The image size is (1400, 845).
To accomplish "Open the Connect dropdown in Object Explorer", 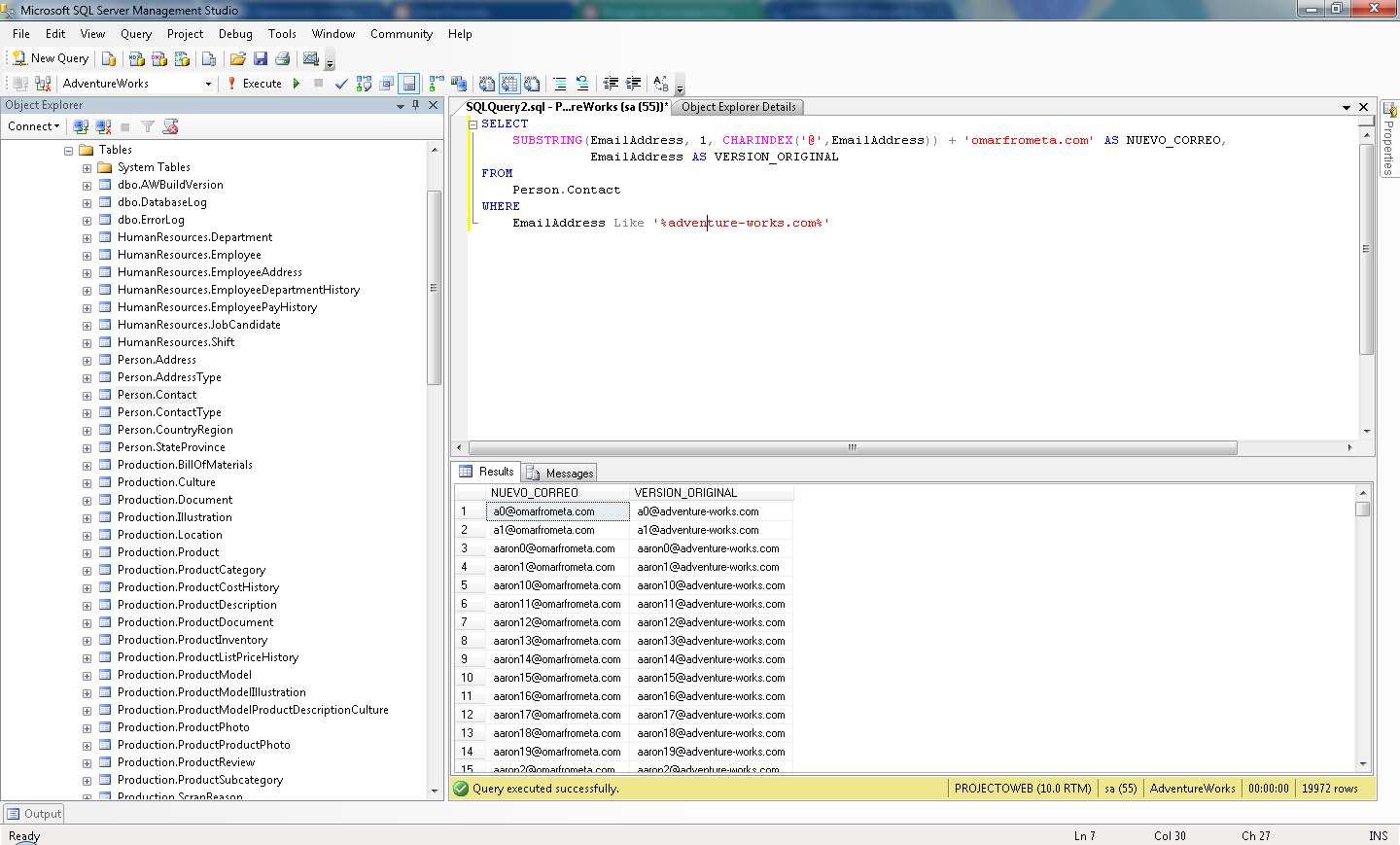I will click(34, 126).
